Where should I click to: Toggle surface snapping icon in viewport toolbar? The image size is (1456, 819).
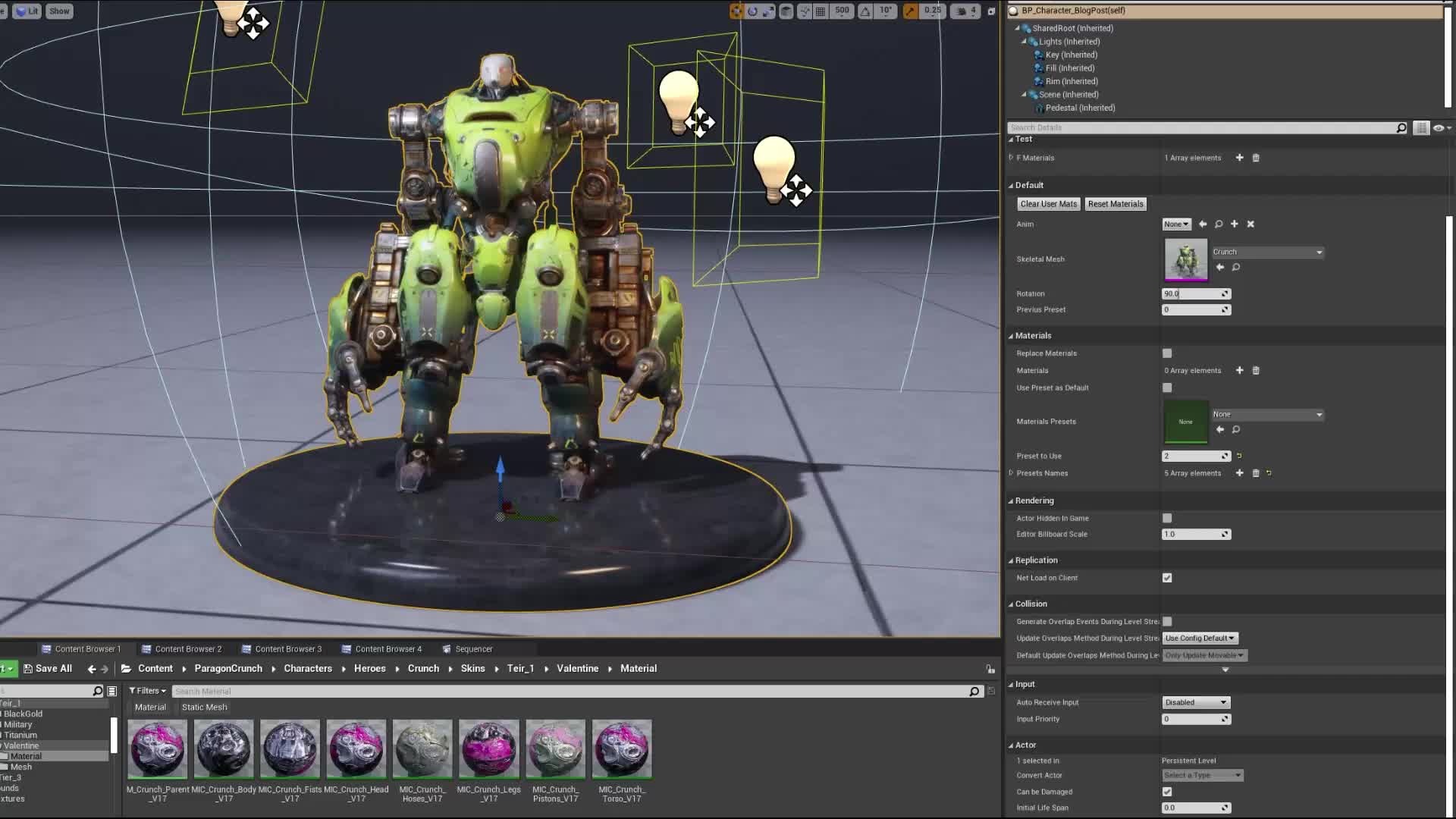tap(804, 11)
